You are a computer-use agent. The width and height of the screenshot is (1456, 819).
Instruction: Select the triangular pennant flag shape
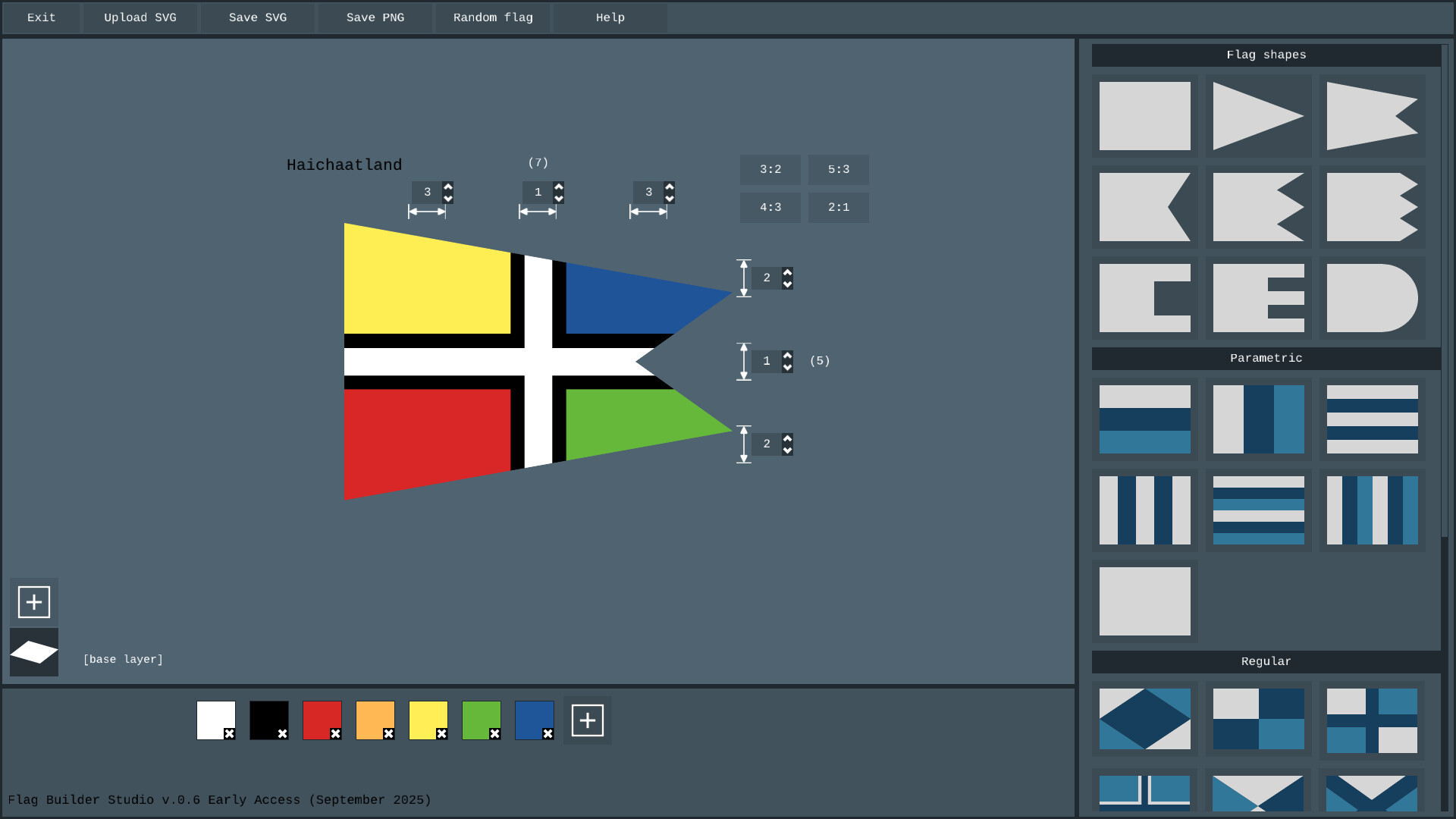pos(1259,116)
